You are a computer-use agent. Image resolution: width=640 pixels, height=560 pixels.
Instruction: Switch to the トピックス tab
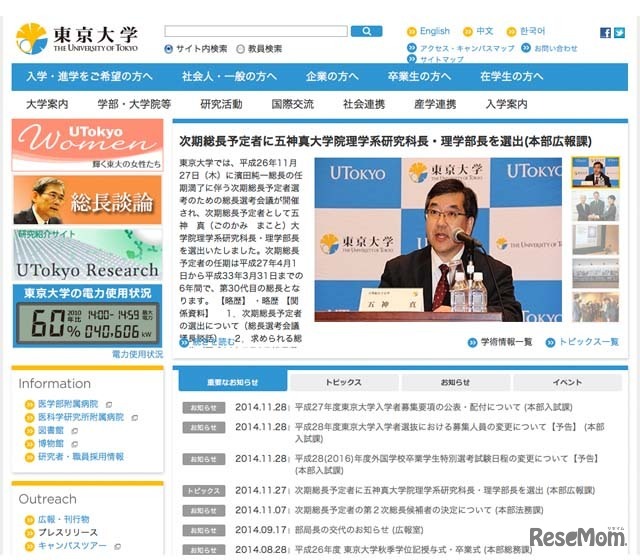point(344,382)
